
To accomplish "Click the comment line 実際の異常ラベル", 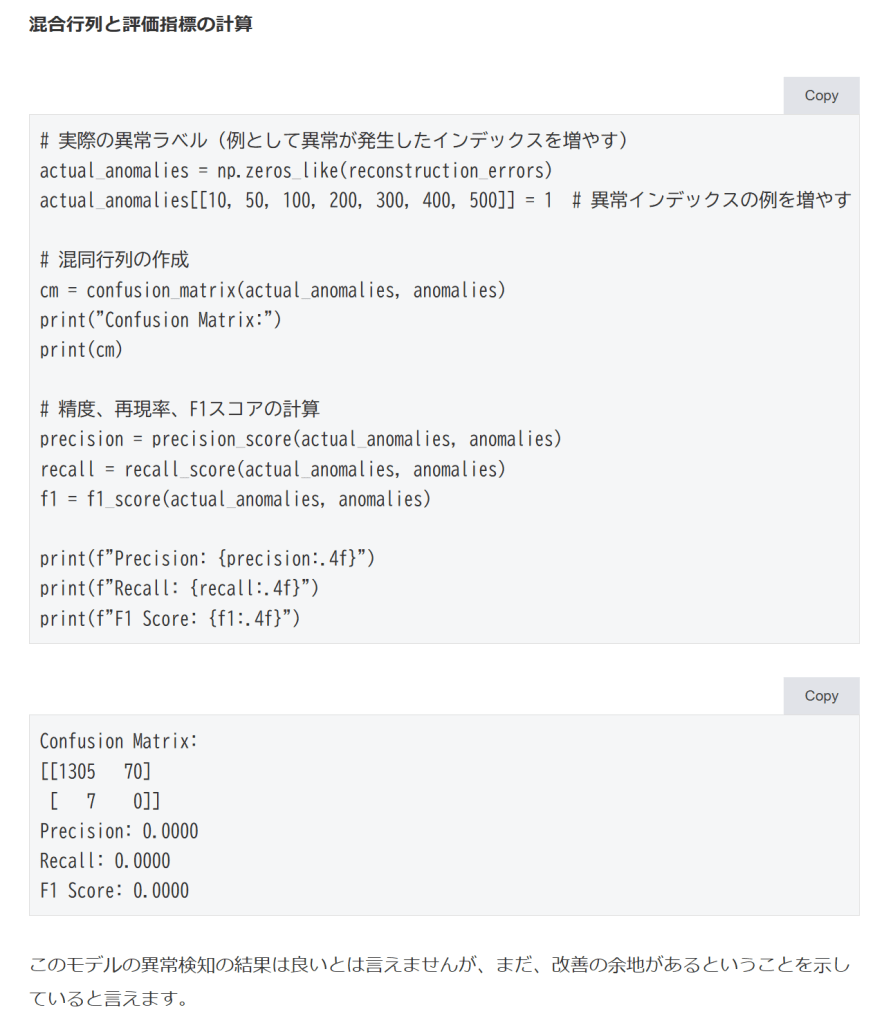I will tap(333, 140).
